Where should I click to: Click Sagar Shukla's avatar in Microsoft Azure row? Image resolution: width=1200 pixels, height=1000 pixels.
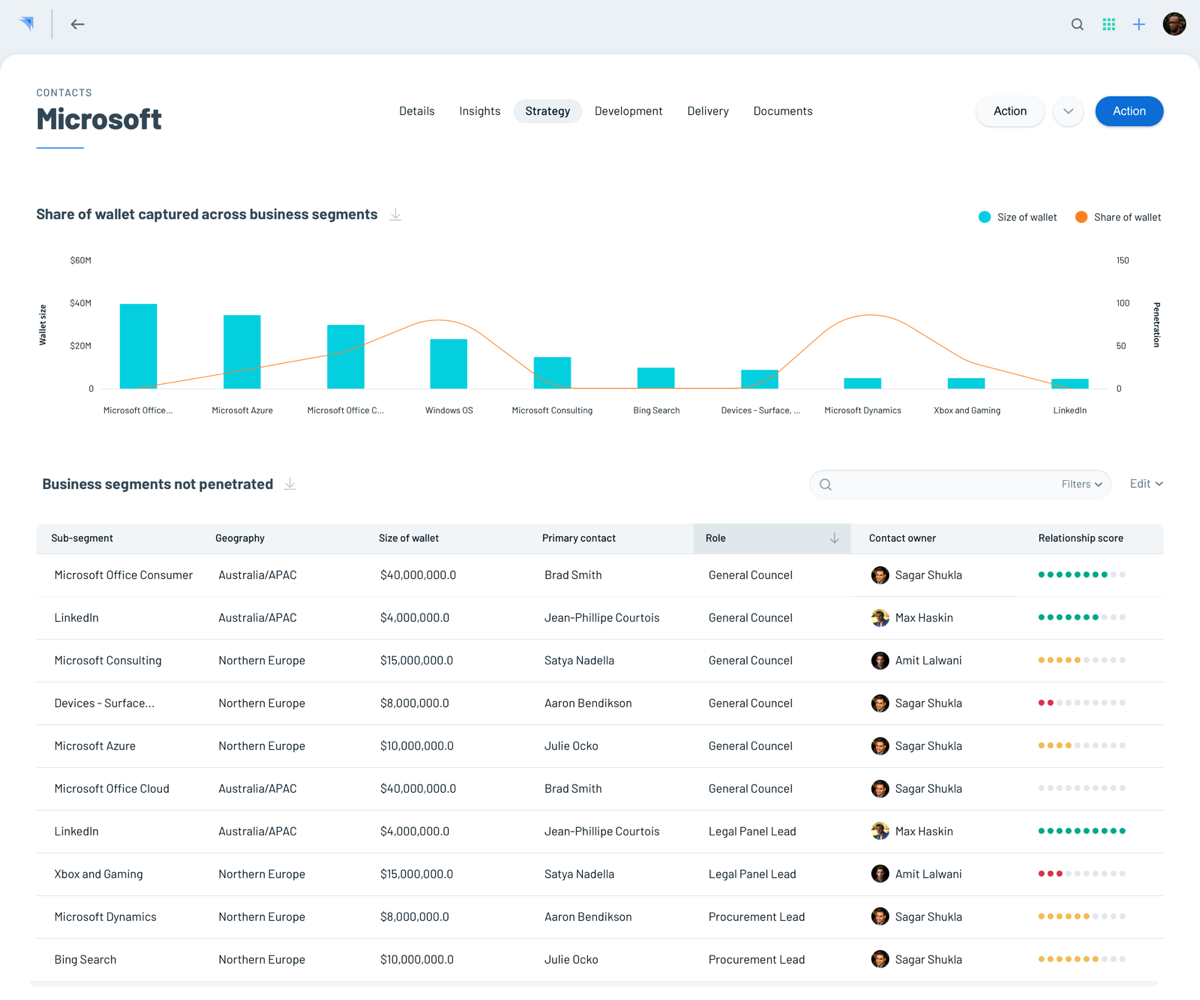tap(880, 746)
